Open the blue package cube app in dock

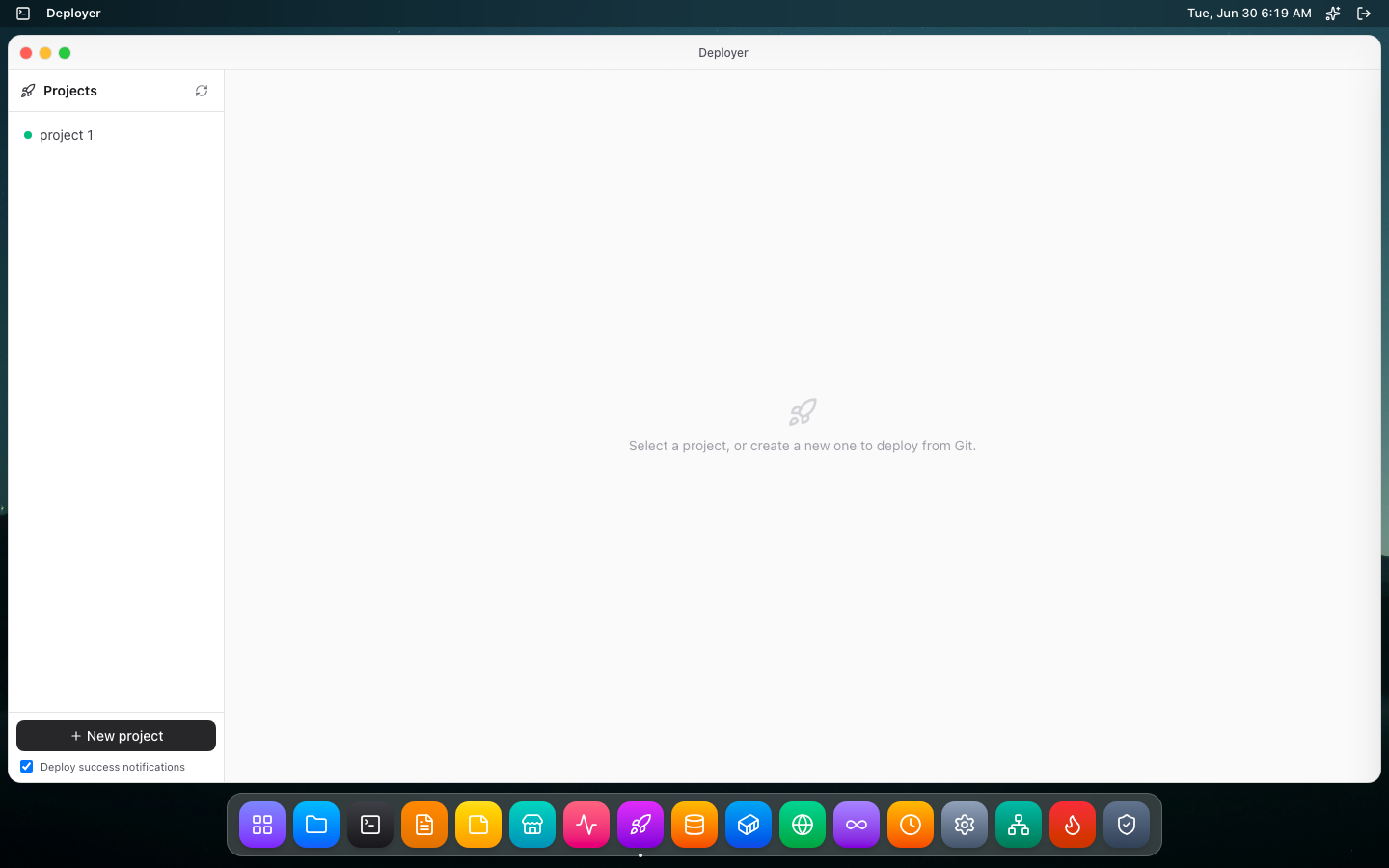tap(749, 825)
